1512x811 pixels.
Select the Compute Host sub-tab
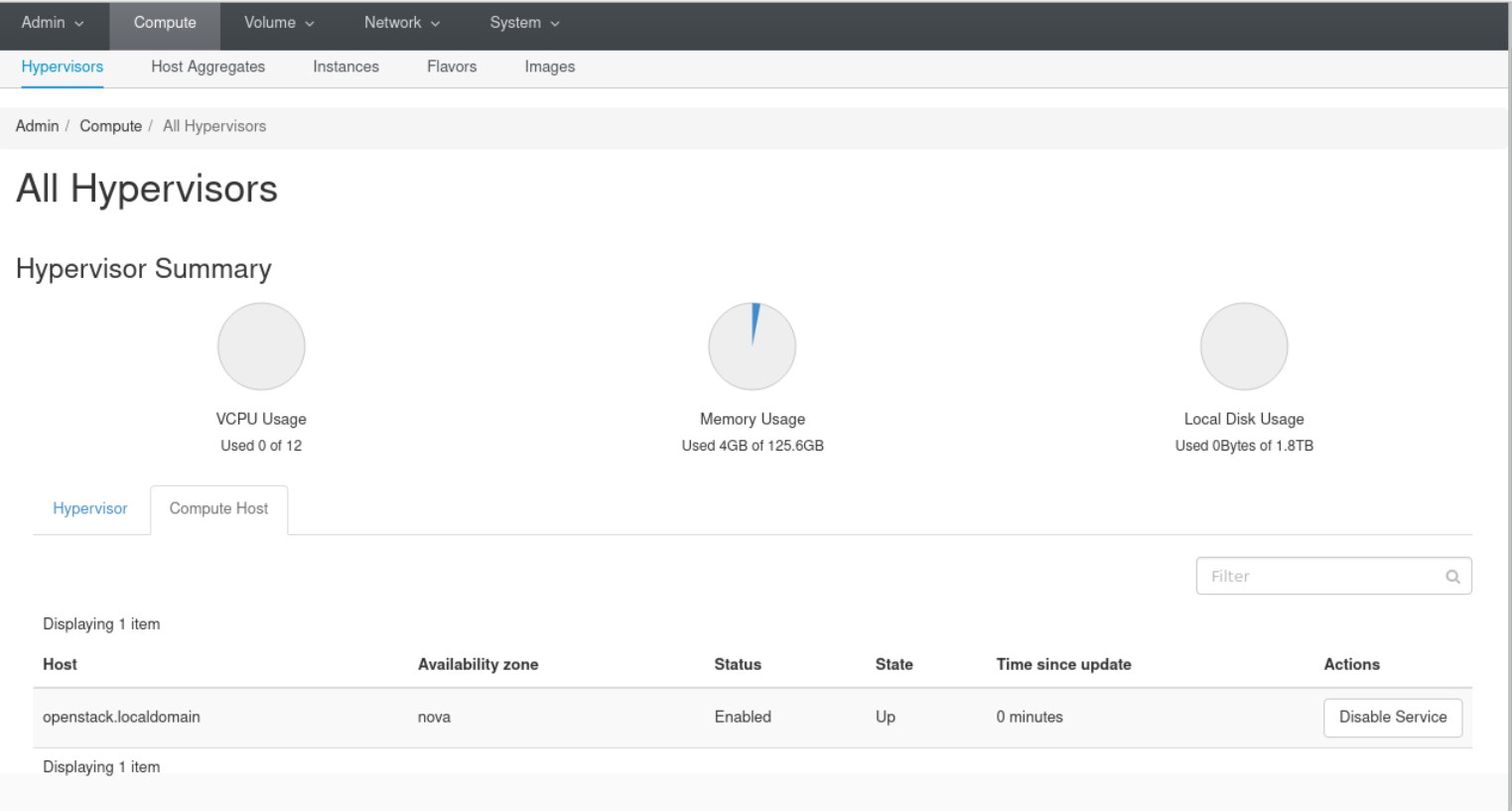click(x=218, y=508)
